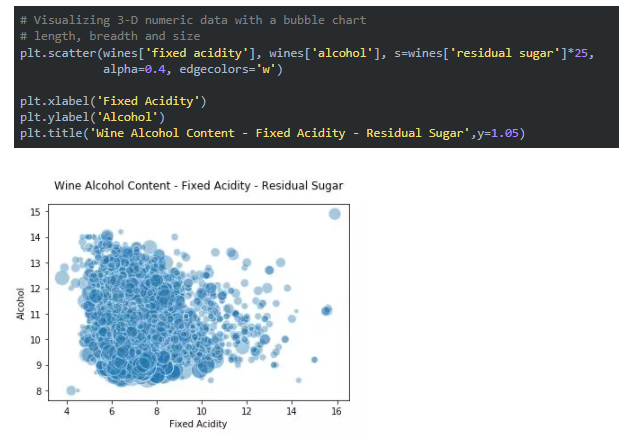
Task: Click the plt.title code line
Action: tap(272, 133)
